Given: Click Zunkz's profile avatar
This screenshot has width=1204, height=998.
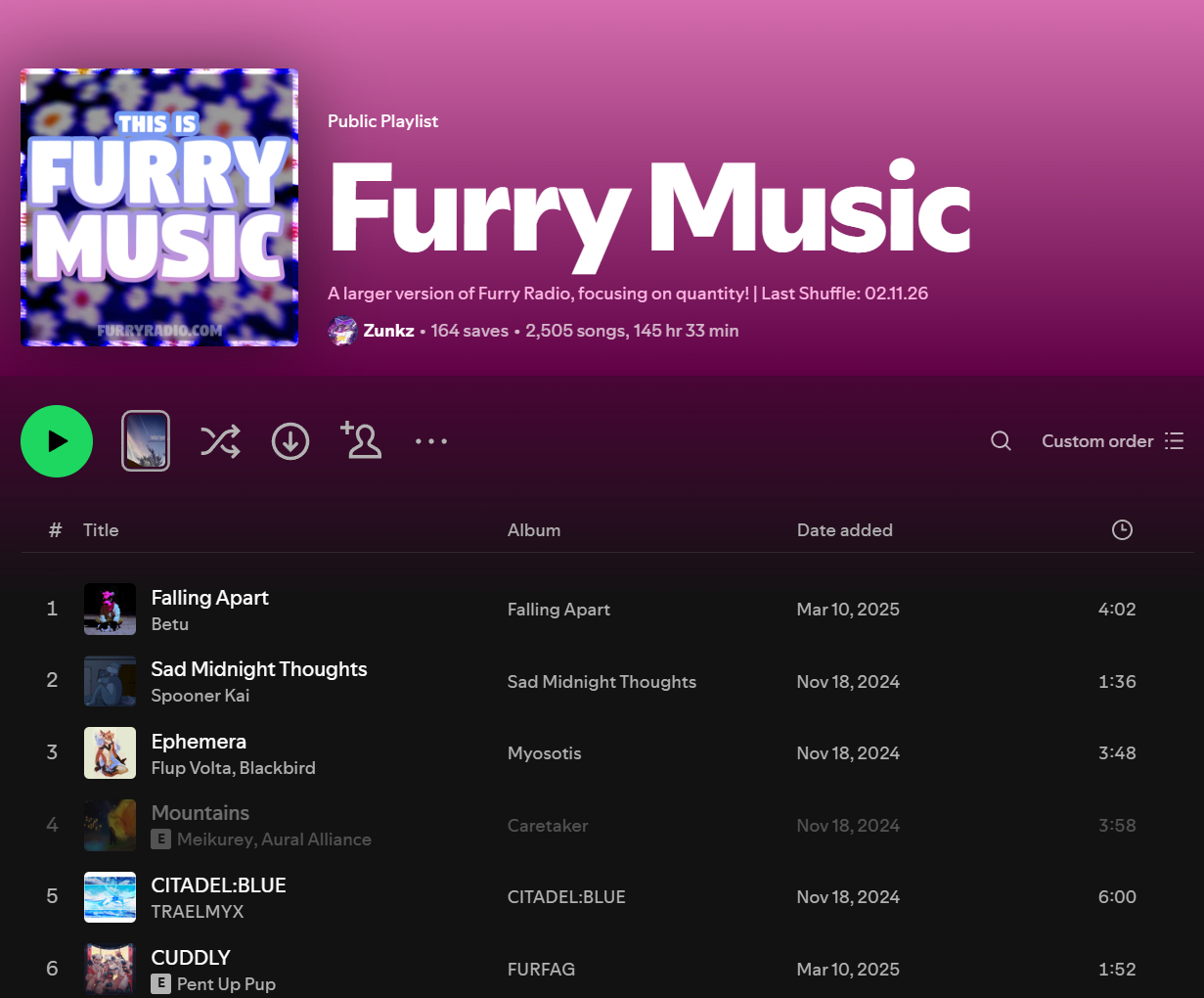Looking at the screenshot, I should [x=342, y=331].
